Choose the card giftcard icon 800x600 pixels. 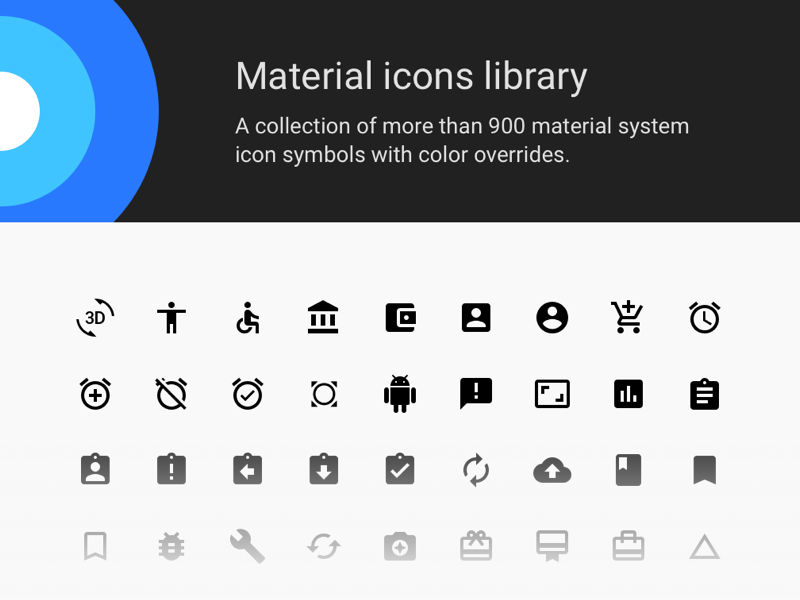(476, 545)
